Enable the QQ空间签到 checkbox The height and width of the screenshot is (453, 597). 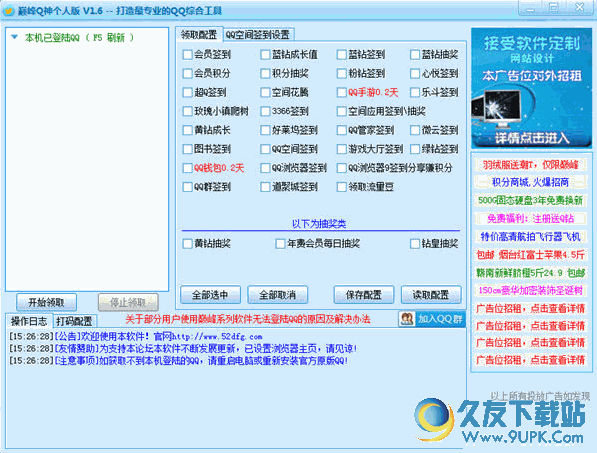265,149
